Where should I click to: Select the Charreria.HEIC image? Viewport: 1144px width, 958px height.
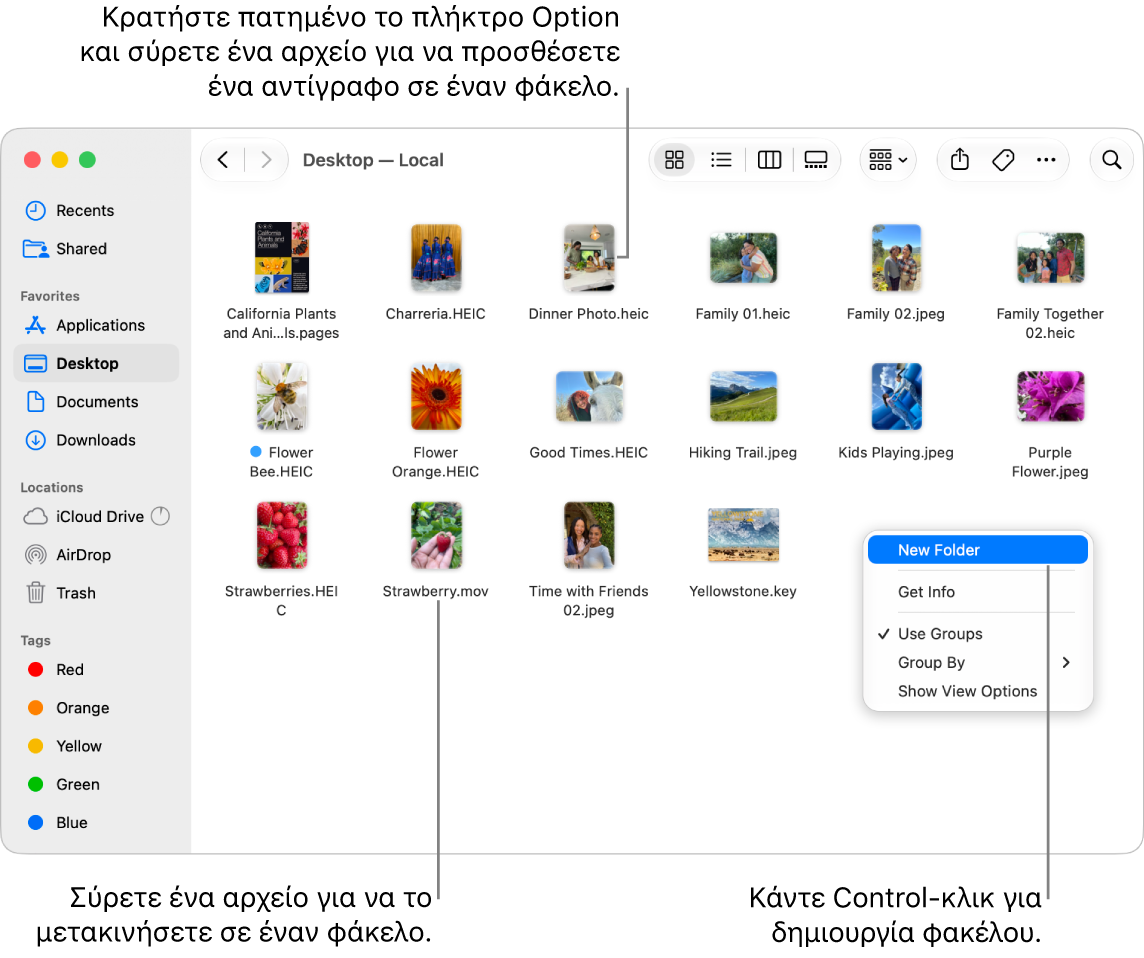pos(436,272)
